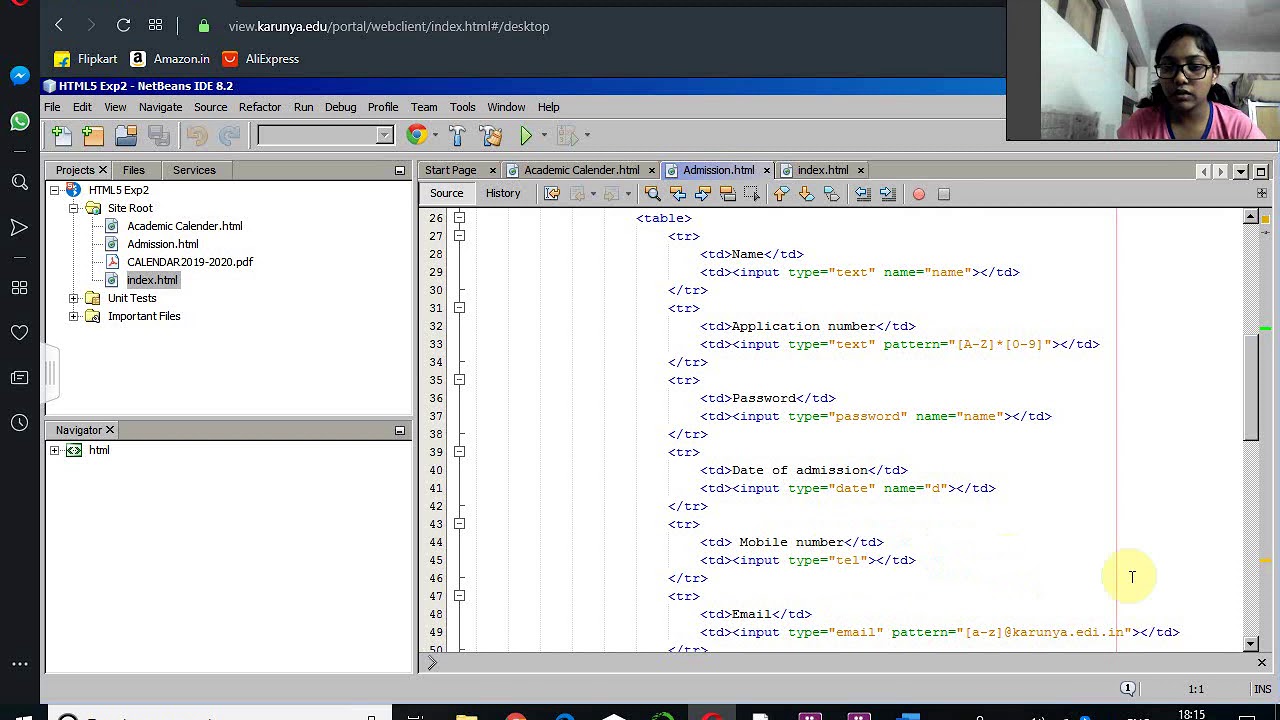
Task: Switch to Academic Calender.html editor tab
Action: point(581,170)
